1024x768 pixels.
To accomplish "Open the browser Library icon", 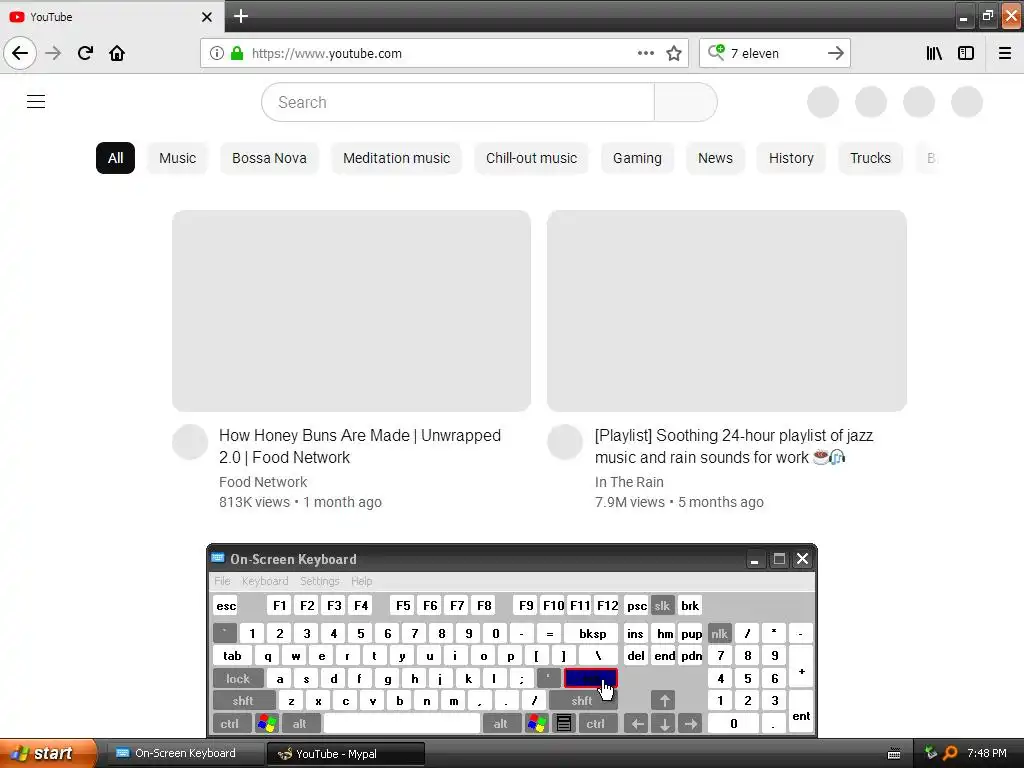I will point(934,53).
